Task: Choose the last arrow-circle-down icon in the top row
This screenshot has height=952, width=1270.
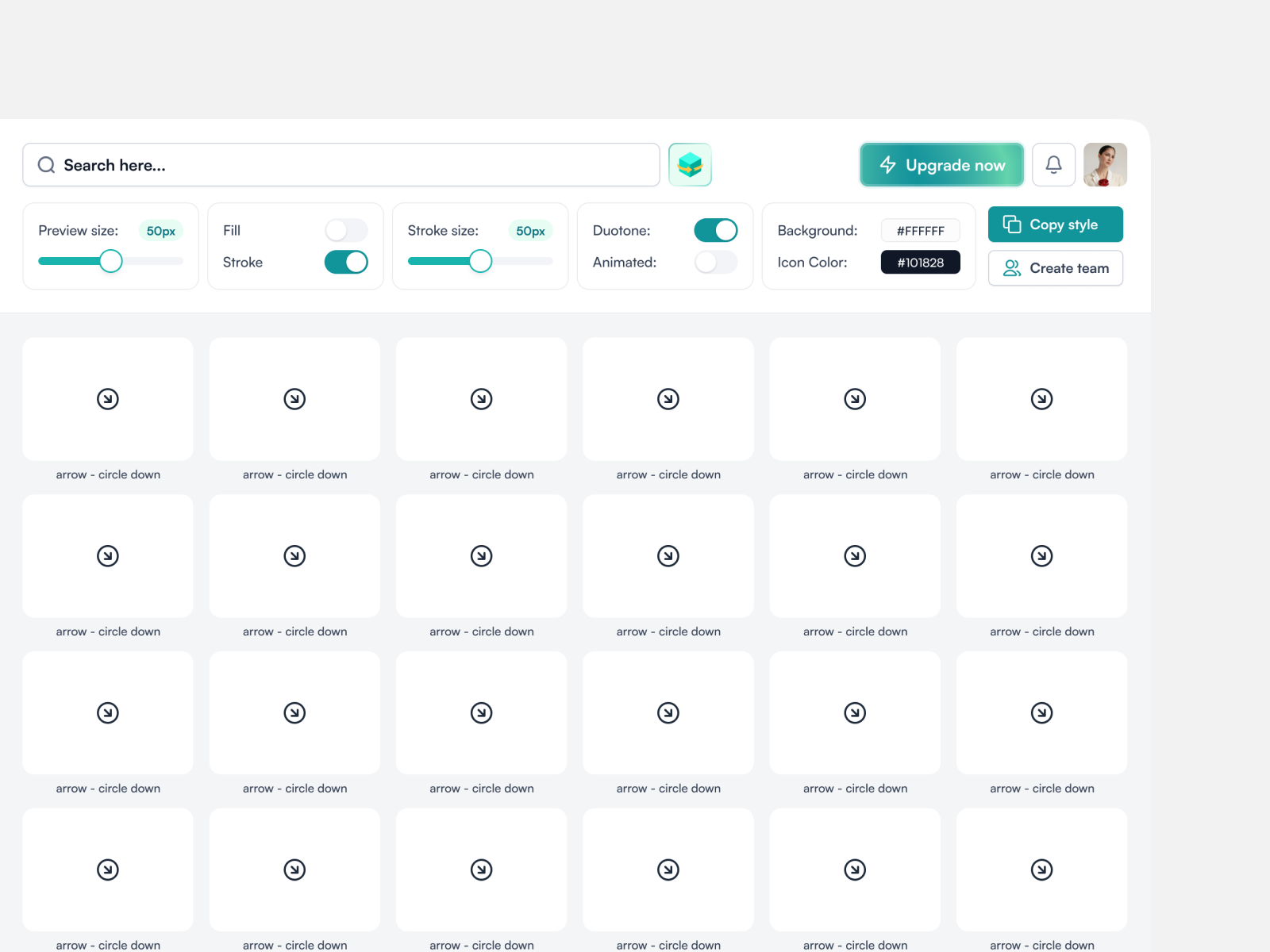Action: point(1042,399)
